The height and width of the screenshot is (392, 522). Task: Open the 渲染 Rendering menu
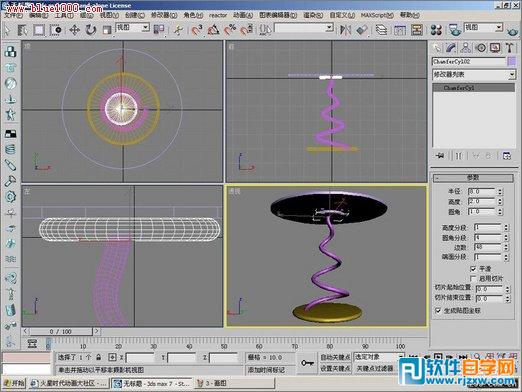pos(313,15)
